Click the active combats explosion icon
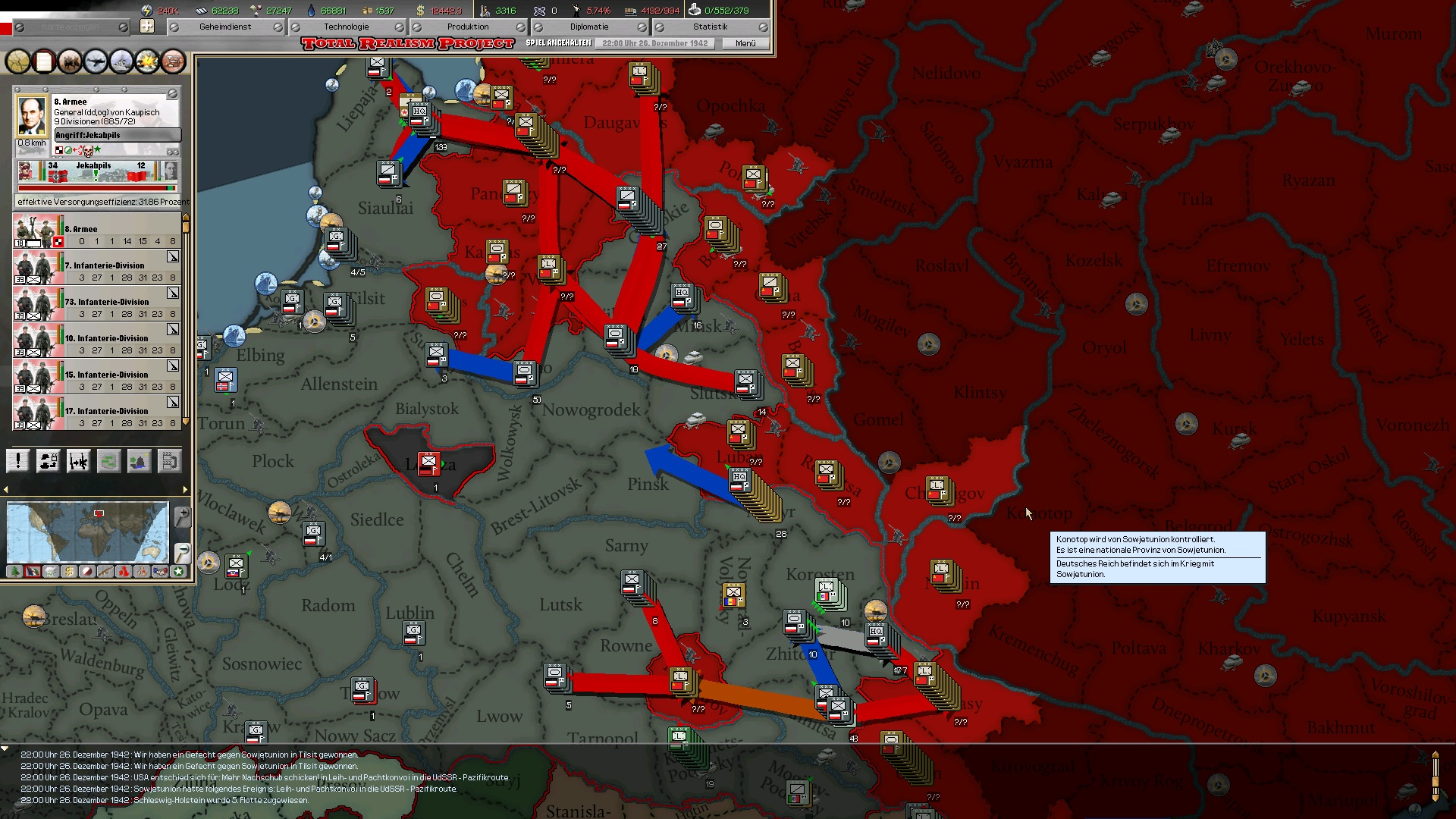The image size is (1456, 819). tap(147, 61)
